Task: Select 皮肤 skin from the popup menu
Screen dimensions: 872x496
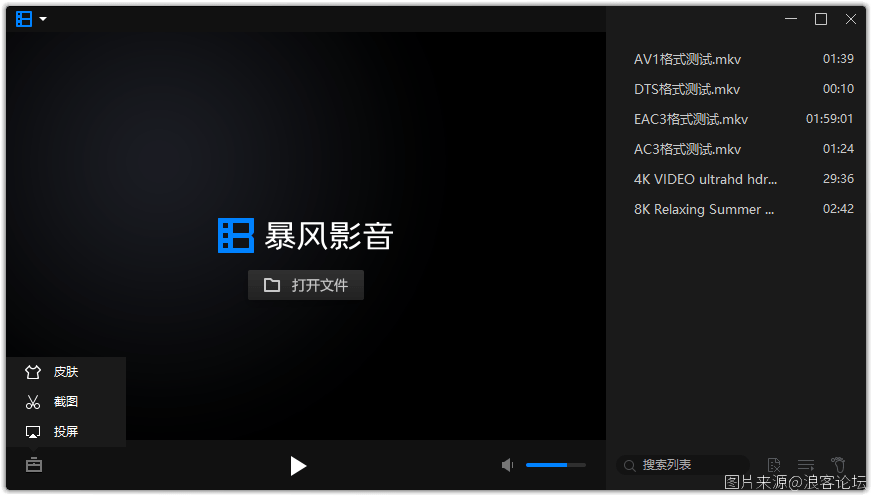Action: click(x=66, y=371)
